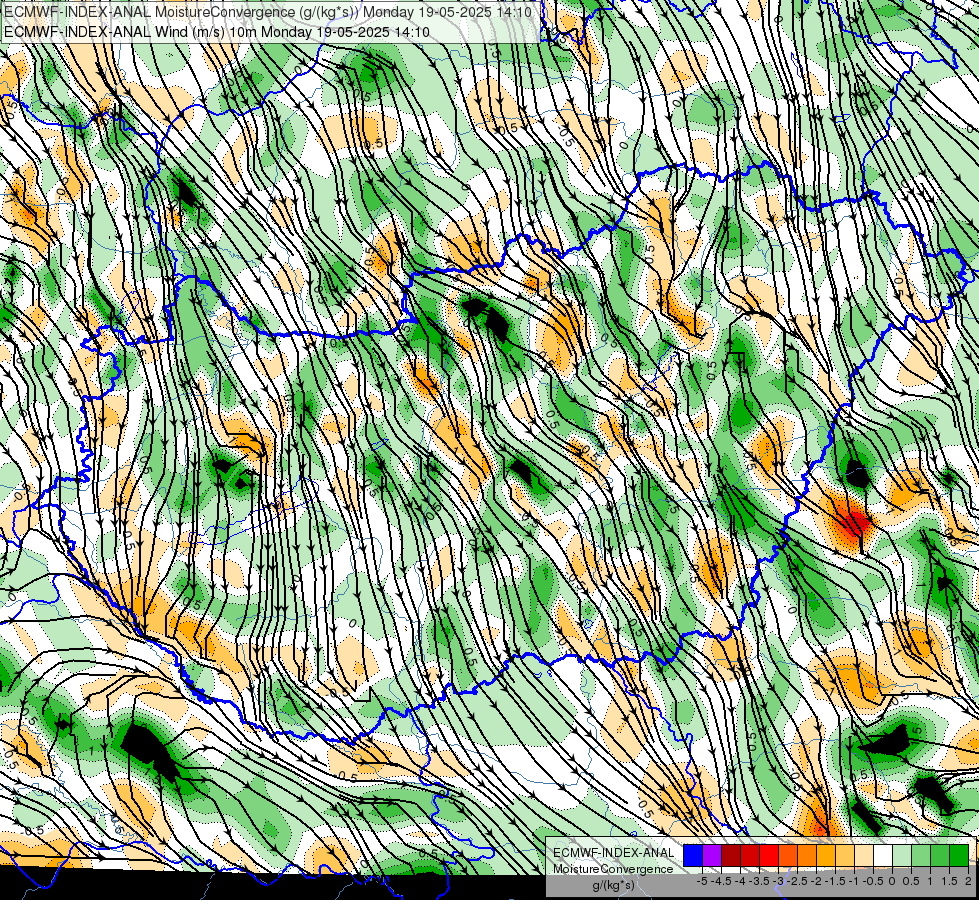Viewport: 979px width, 900px height.
Task: Click the 2 legend tick value
Action: coord(968,881)
